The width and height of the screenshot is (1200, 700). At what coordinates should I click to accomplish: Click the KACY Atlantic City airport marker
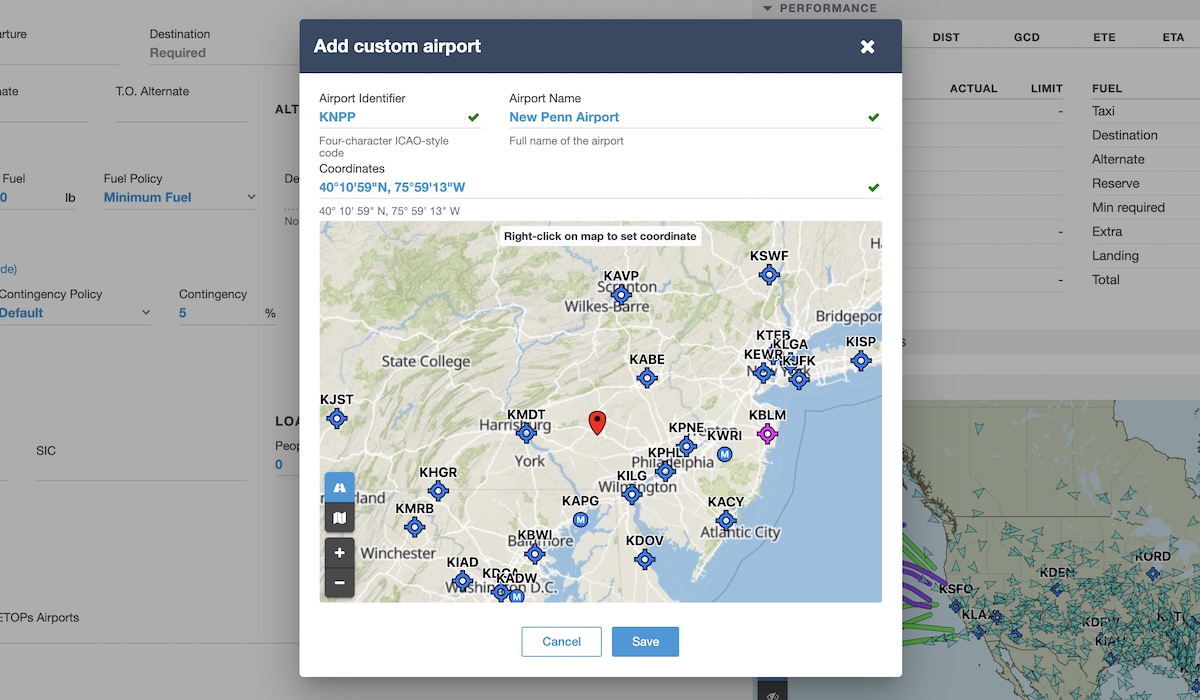click(x=726, y=520)
